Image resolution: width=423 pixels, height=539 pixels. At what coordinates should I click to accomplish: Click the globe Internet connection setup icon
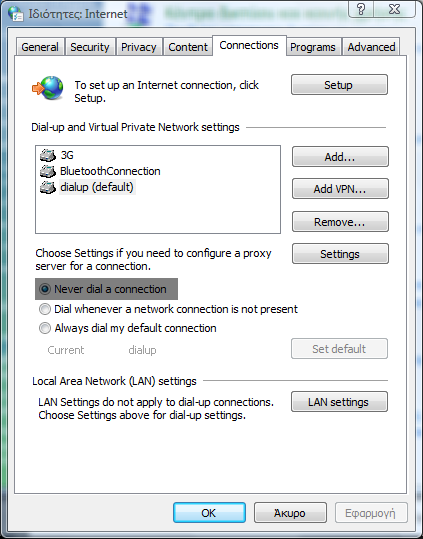pos(48,88)
